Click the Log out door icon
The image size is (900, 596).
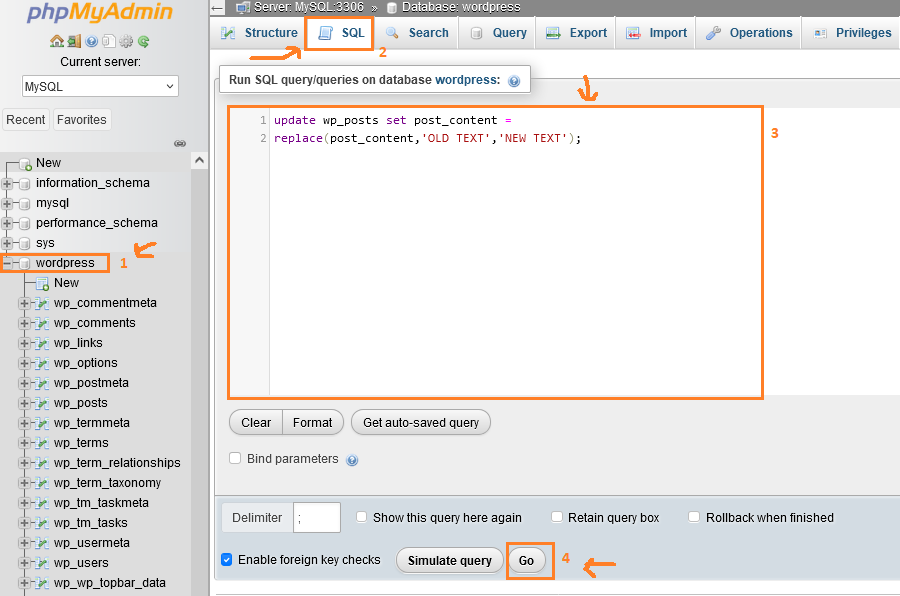74,41
